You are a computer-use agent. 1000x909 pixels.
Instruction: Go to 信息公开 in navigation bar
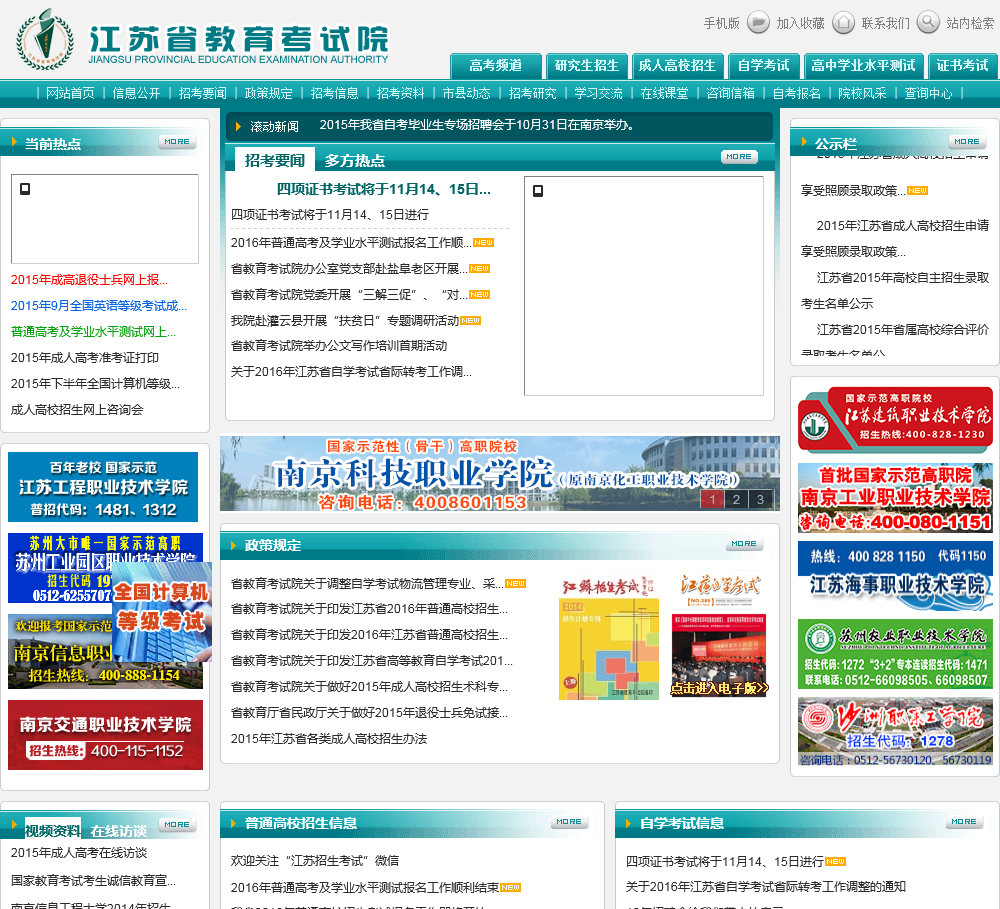point(136,93)
